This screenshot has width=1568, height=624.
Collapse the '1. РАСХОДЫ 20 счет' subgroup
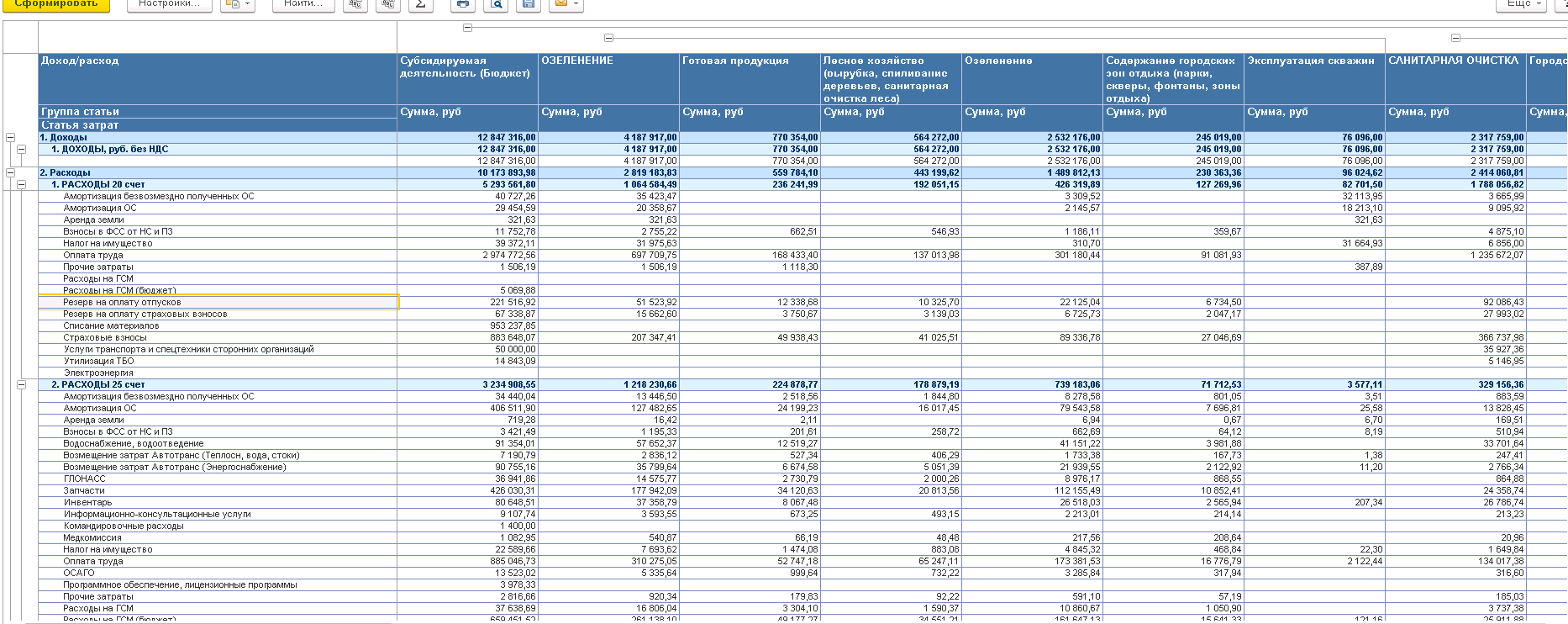click(x=22, y=184)
